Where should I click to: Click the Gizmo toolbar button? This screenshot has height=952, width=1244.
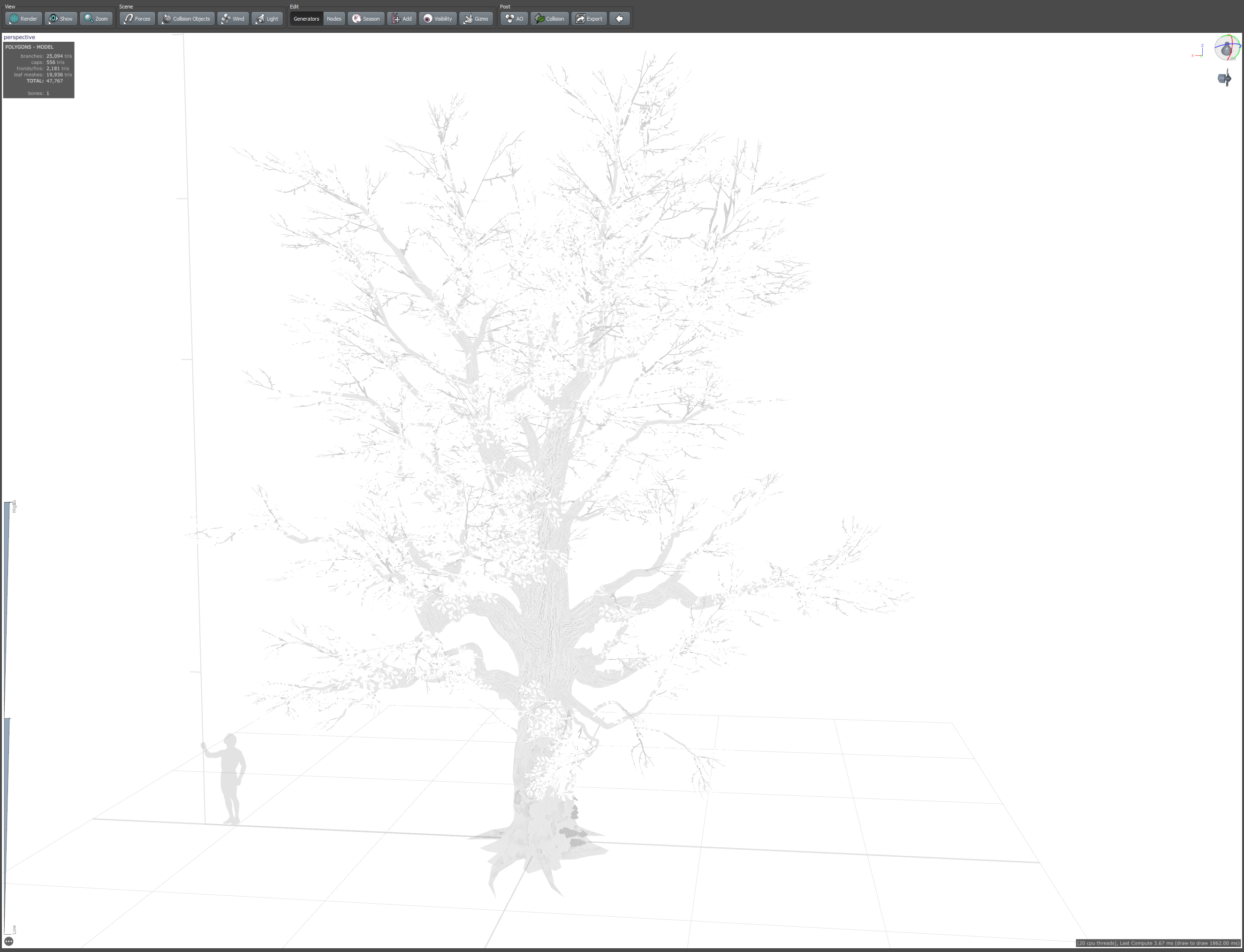coord(476,19)
